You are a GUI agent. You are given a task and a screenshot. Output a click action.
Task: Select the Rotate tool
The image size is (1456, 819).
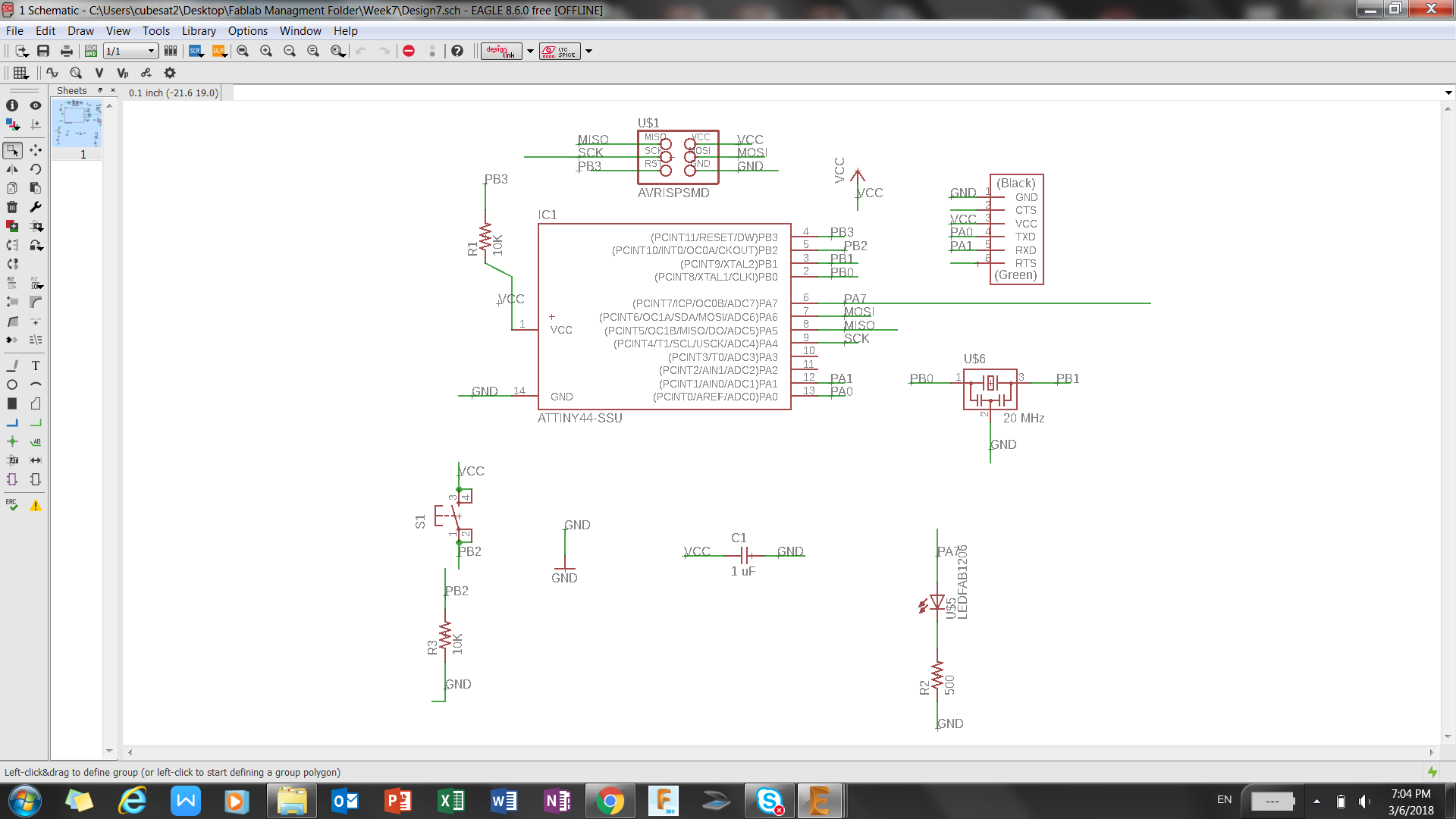pyautogui.click(x=36, y=169)
